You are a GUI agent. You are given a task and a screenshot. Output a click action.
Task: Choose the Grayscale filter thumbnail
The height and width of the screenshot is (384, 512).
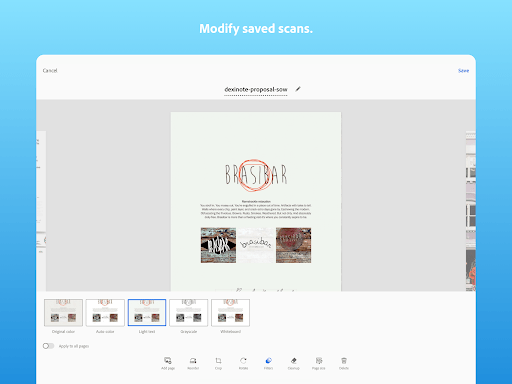[x=189, y=313]
